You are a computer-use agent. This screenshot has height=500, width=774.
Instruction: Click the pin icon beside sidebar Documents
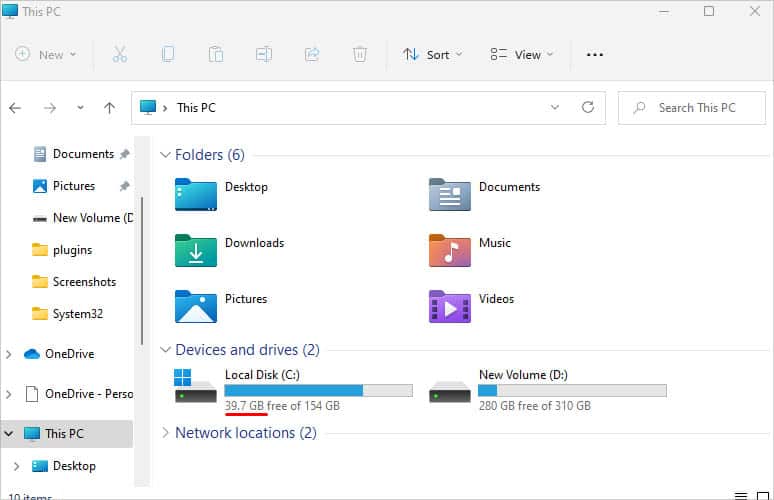point(124,154)
